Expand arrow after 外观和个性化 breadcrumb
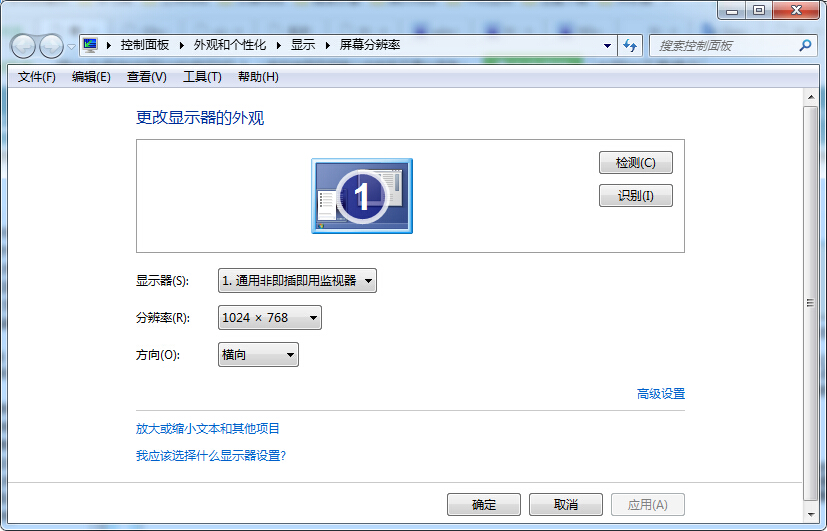This screenshot has height=531, width=827. pyautogui.click(x=278, y=45)
